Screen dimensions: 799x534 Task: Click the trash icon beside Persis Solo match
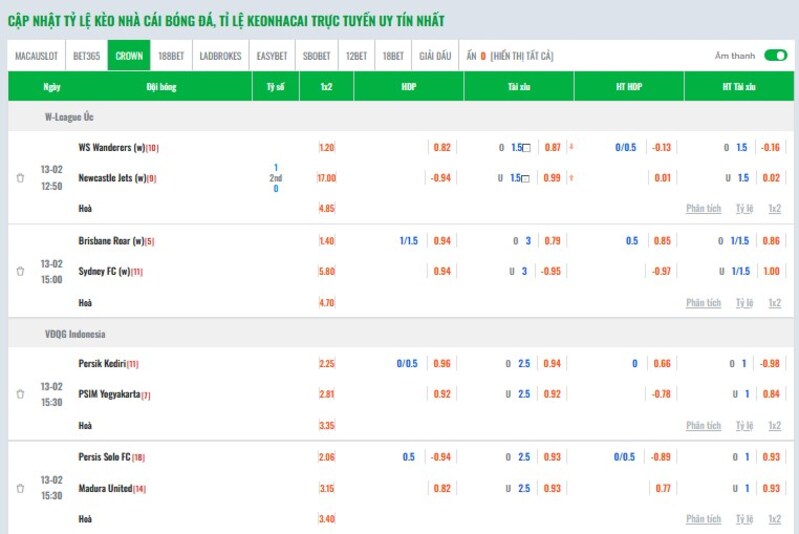tap(20, 488)
